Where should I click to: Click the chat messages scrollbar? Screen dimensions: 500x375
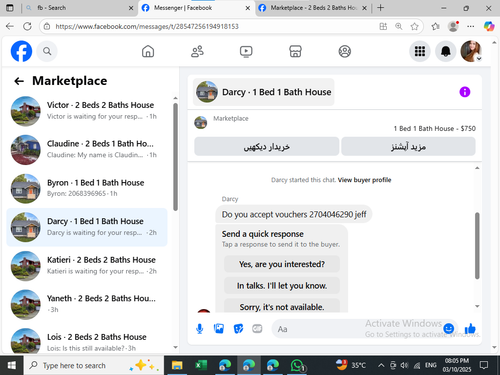click(x=477, y=246)
